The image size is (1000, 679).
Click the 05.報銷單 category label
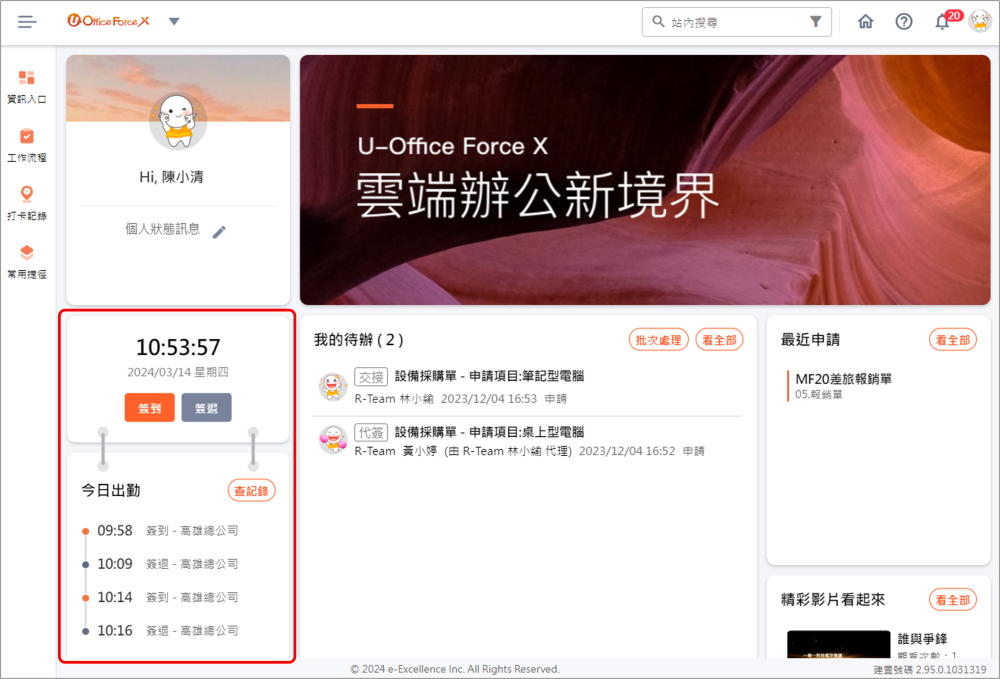818,395
